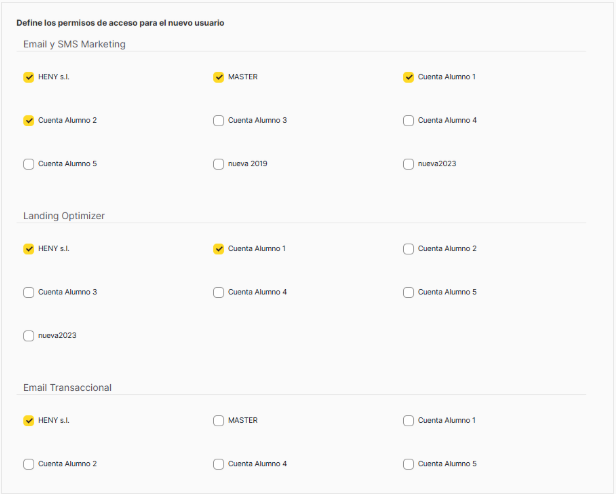Uncheck HENY s.l. under Landing Optimizer
This screenshot has width=616, height=494.
point(28,249)
